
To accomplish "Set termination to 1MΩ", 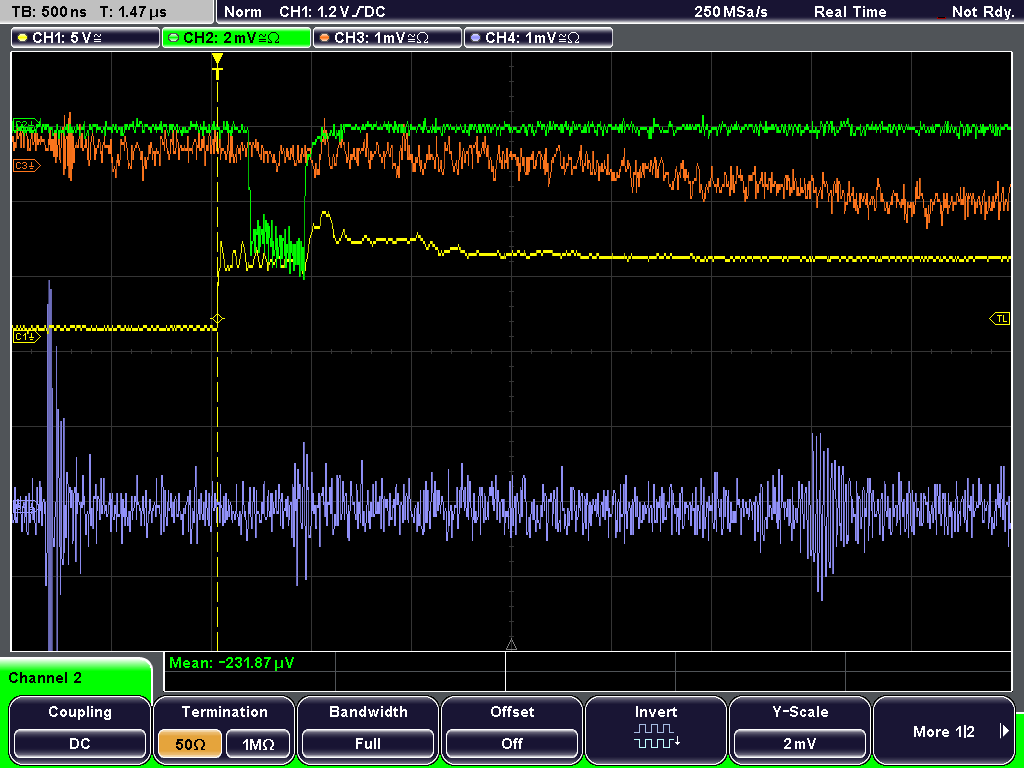I will pyautogui.click(x=258, y=744).
